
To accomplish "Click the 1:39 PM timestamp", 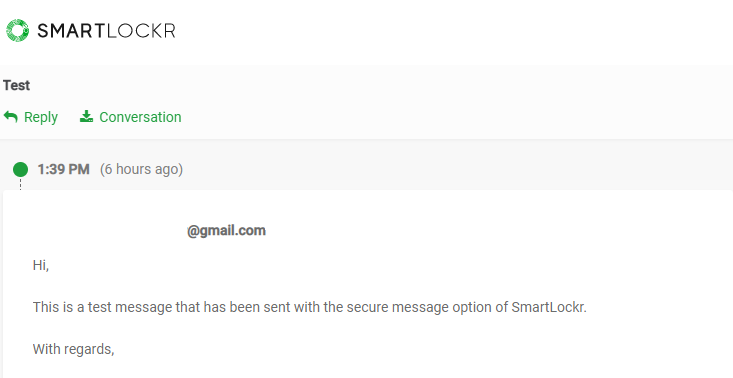I will (64, 169).
